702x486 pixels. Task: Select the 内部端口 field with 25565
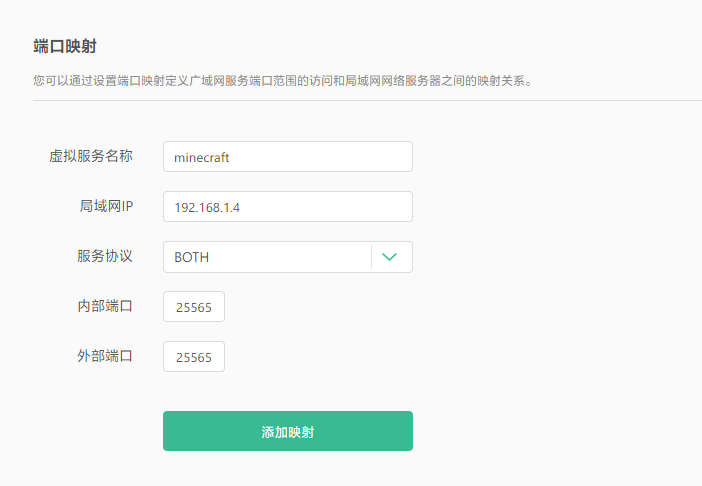pyautogui.click(x=194, y=307)
